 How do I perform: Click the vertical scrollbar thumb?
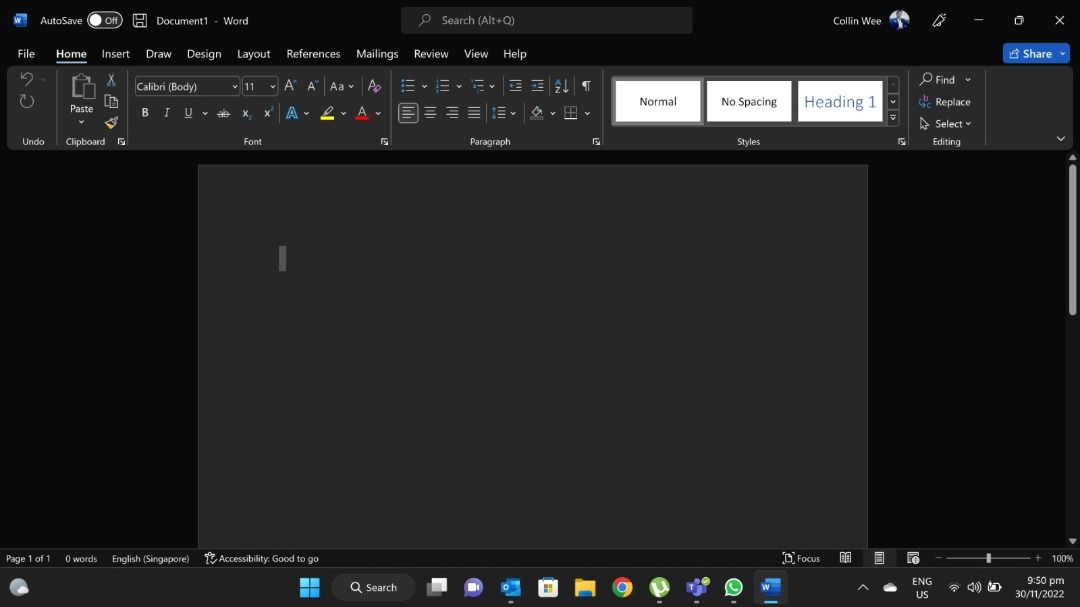point(1072,239)
